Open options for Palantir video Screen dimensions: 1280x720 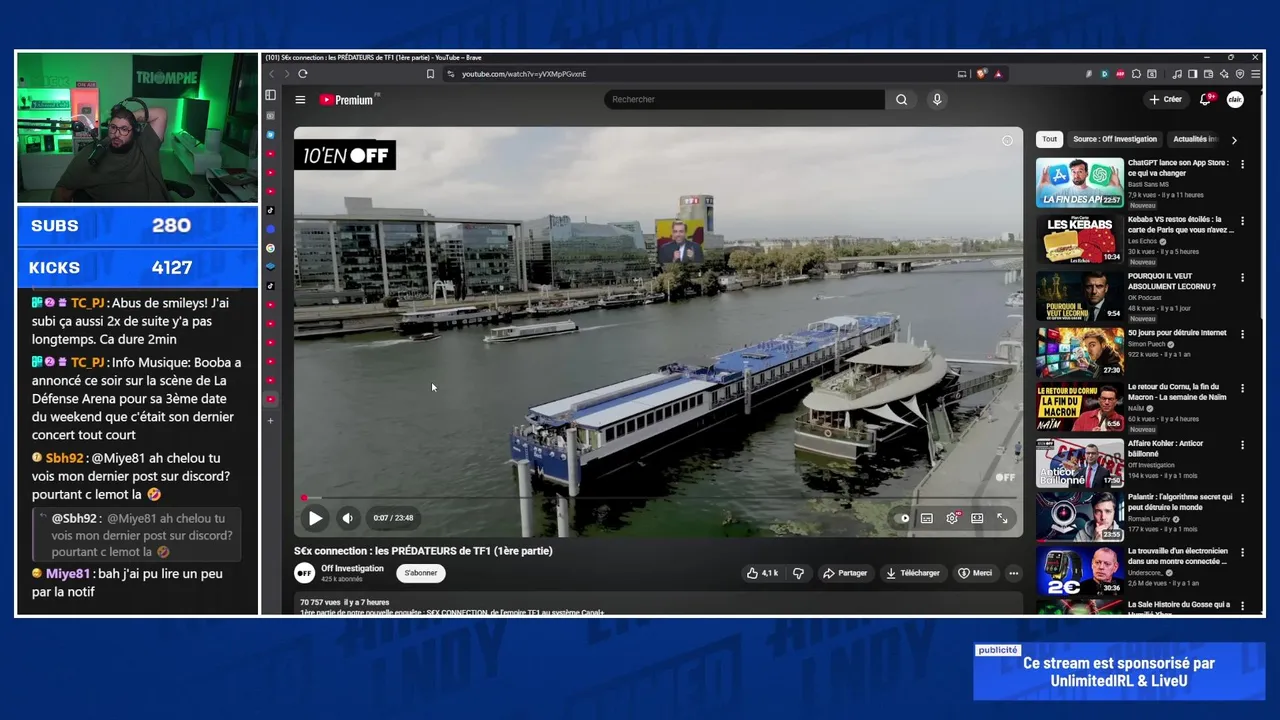click(1243, 499)
